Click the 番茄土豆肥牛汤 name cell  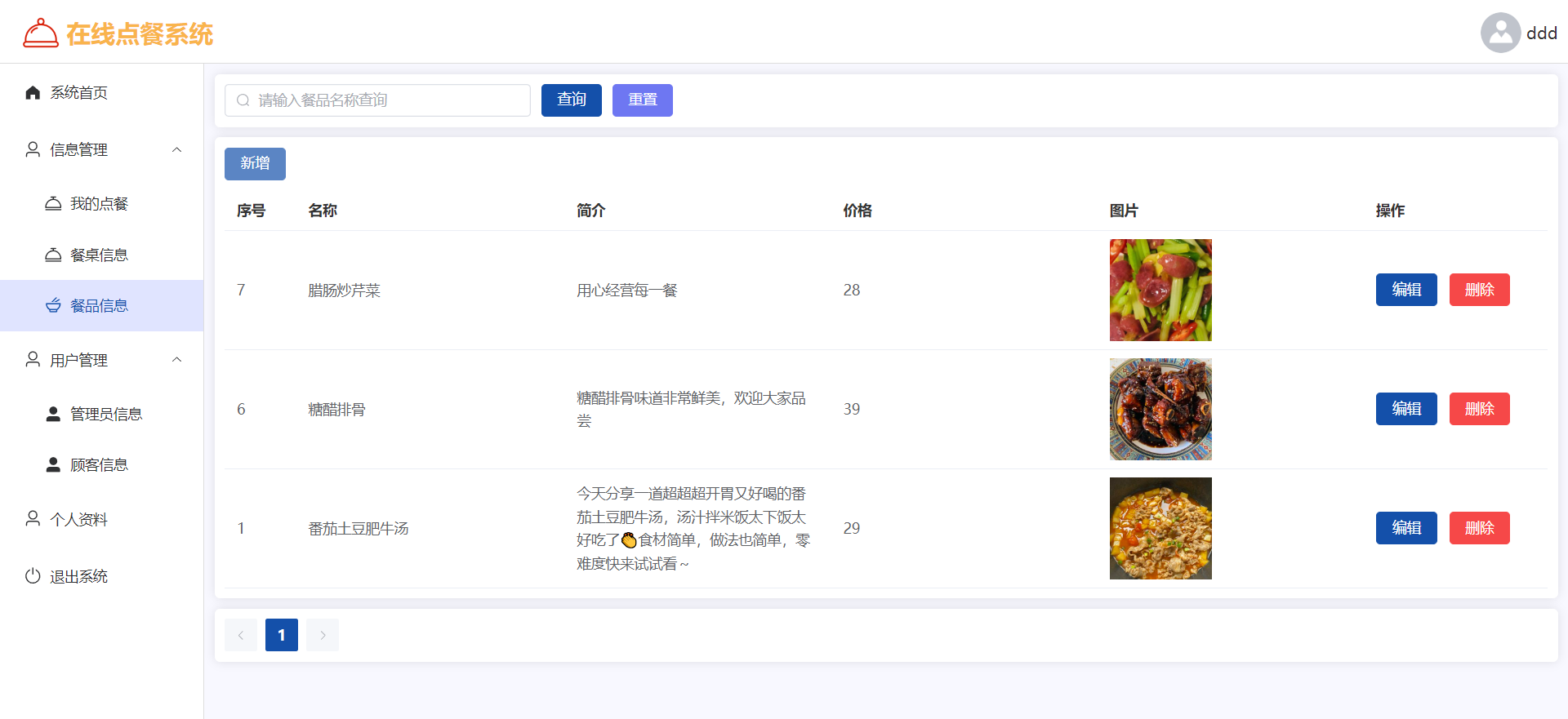click(x=358, y=529)
